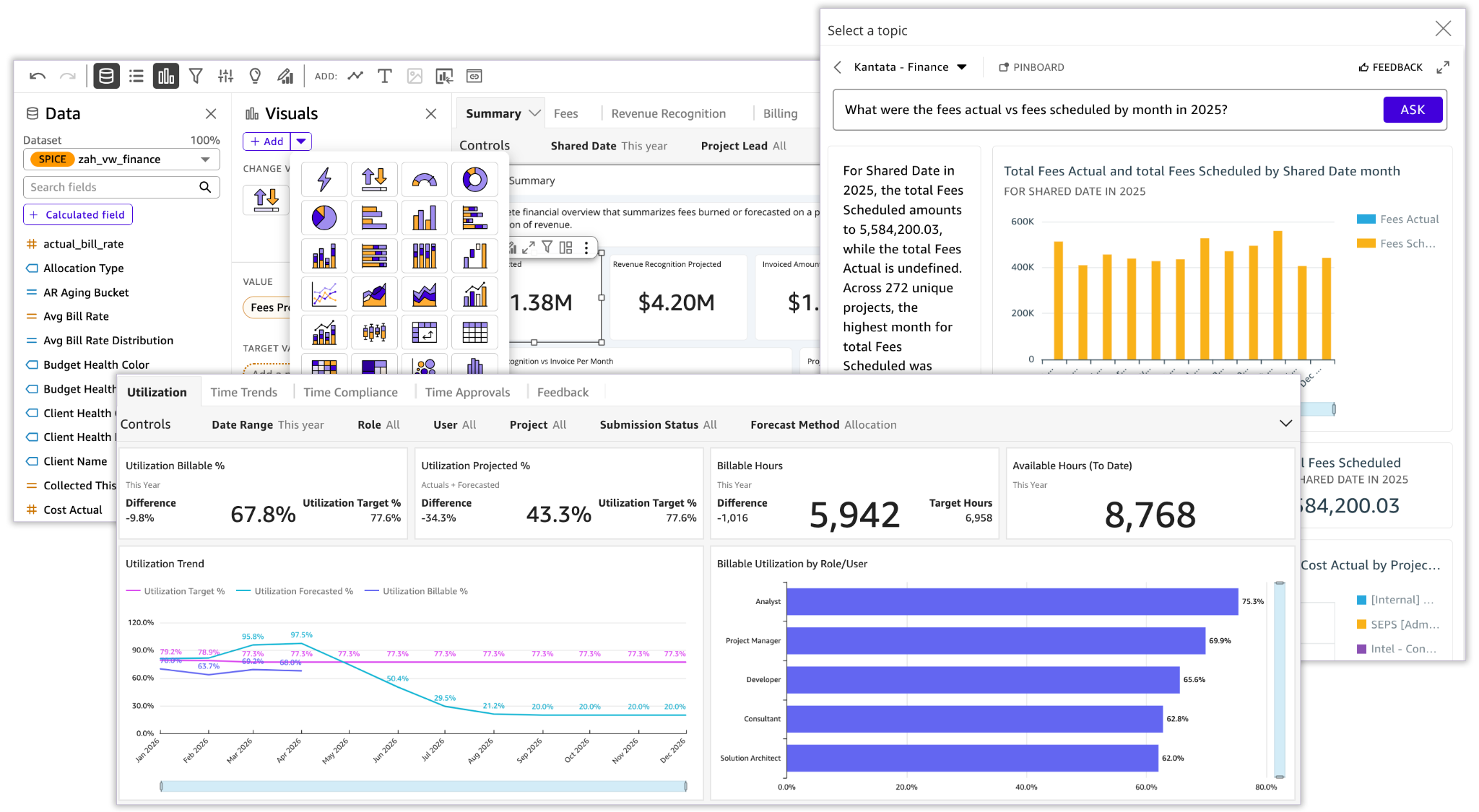The image size is (1479, 812).
Task: Open the zah_vw_finance dataset dropdown
Action: 121,160
